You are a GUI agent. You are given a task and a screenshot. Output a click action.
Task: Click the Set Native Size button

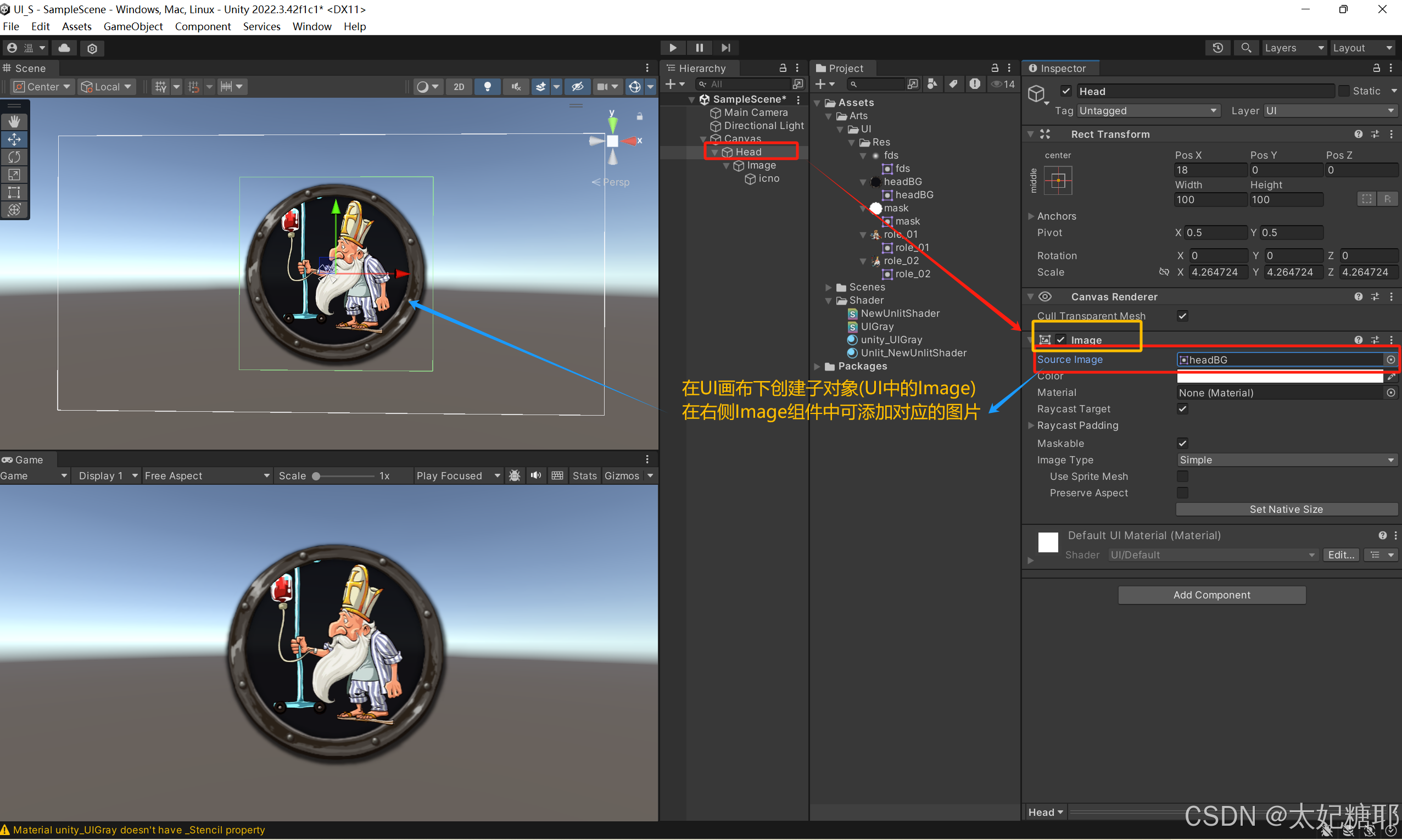(1286, 509)
